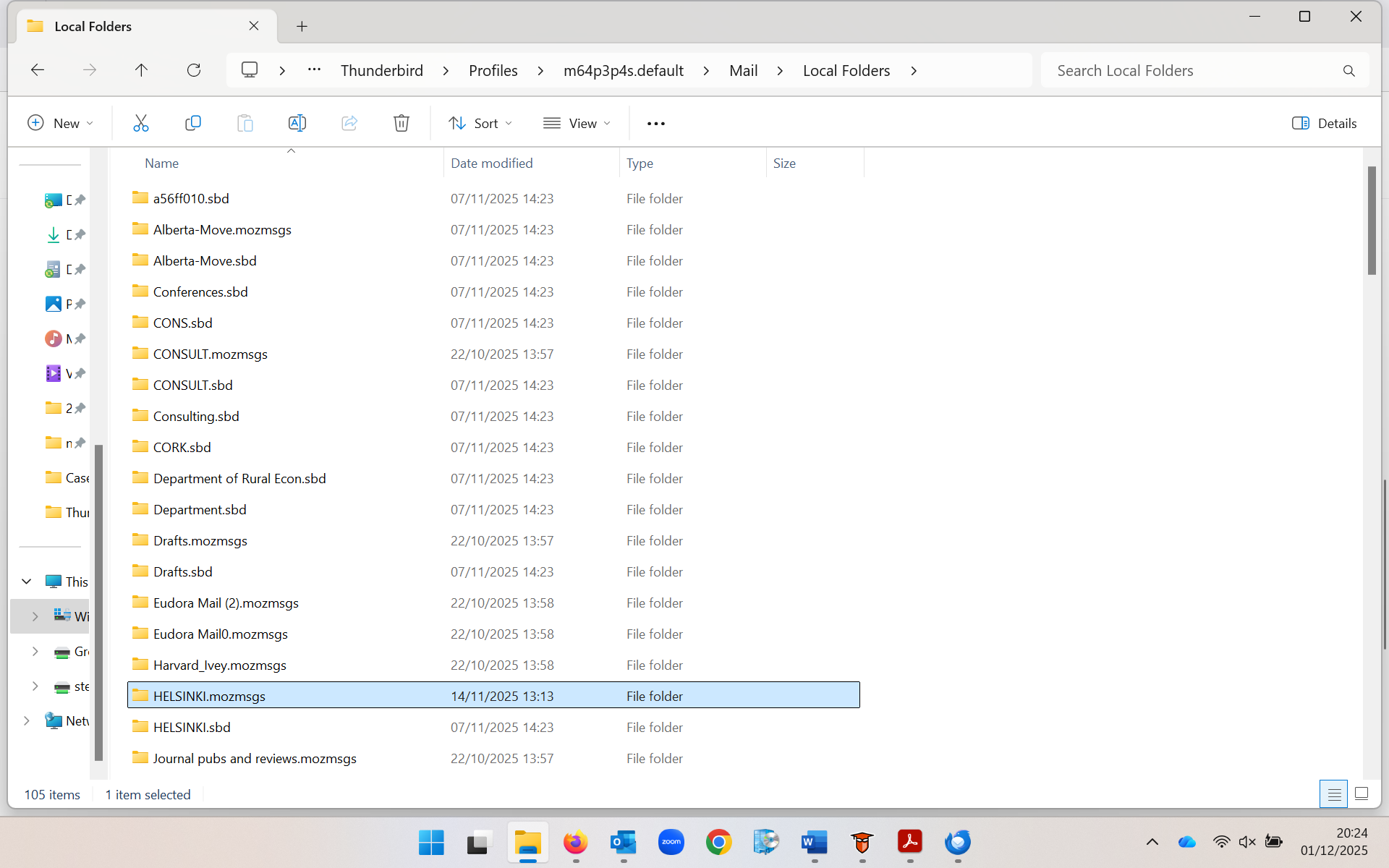This screenshot has width=1389, height=868.
Task: Open the See more options menu
Action: pos(655,124)
